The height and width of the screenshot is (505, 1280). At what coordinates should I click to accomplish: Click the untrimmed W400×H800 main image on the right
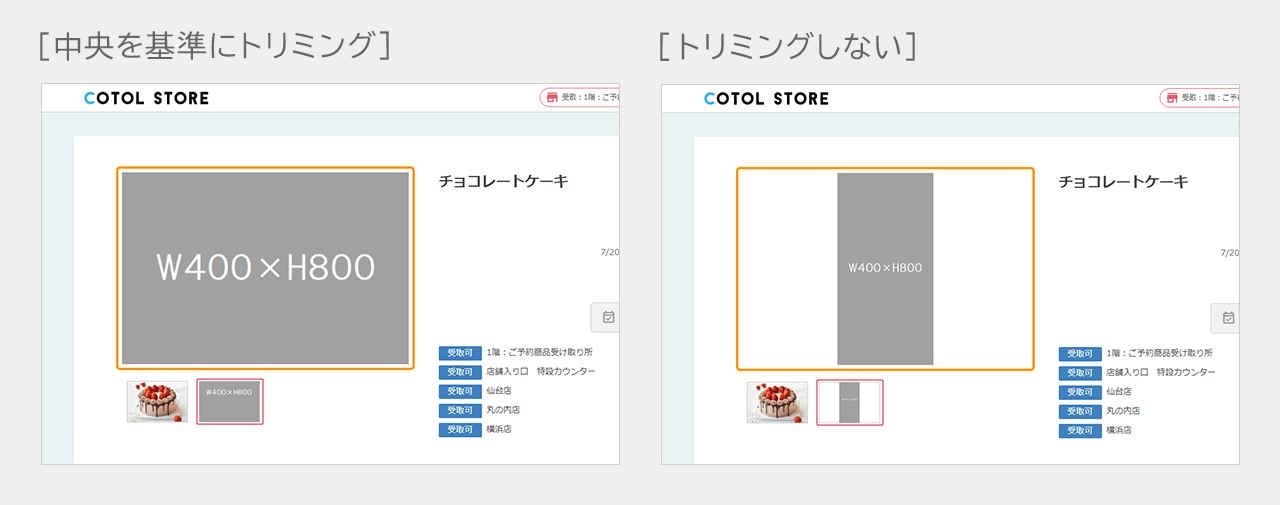click(885, 268)
